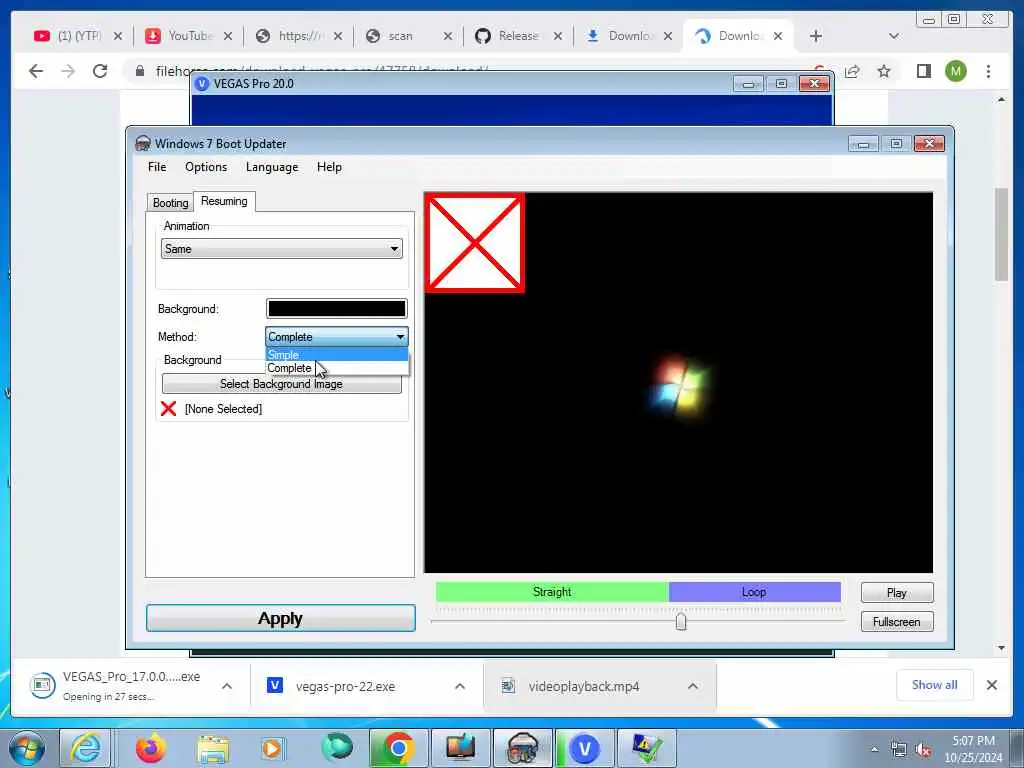Click Show all downloads
1024x768 pixels.
tap(935, 685)
